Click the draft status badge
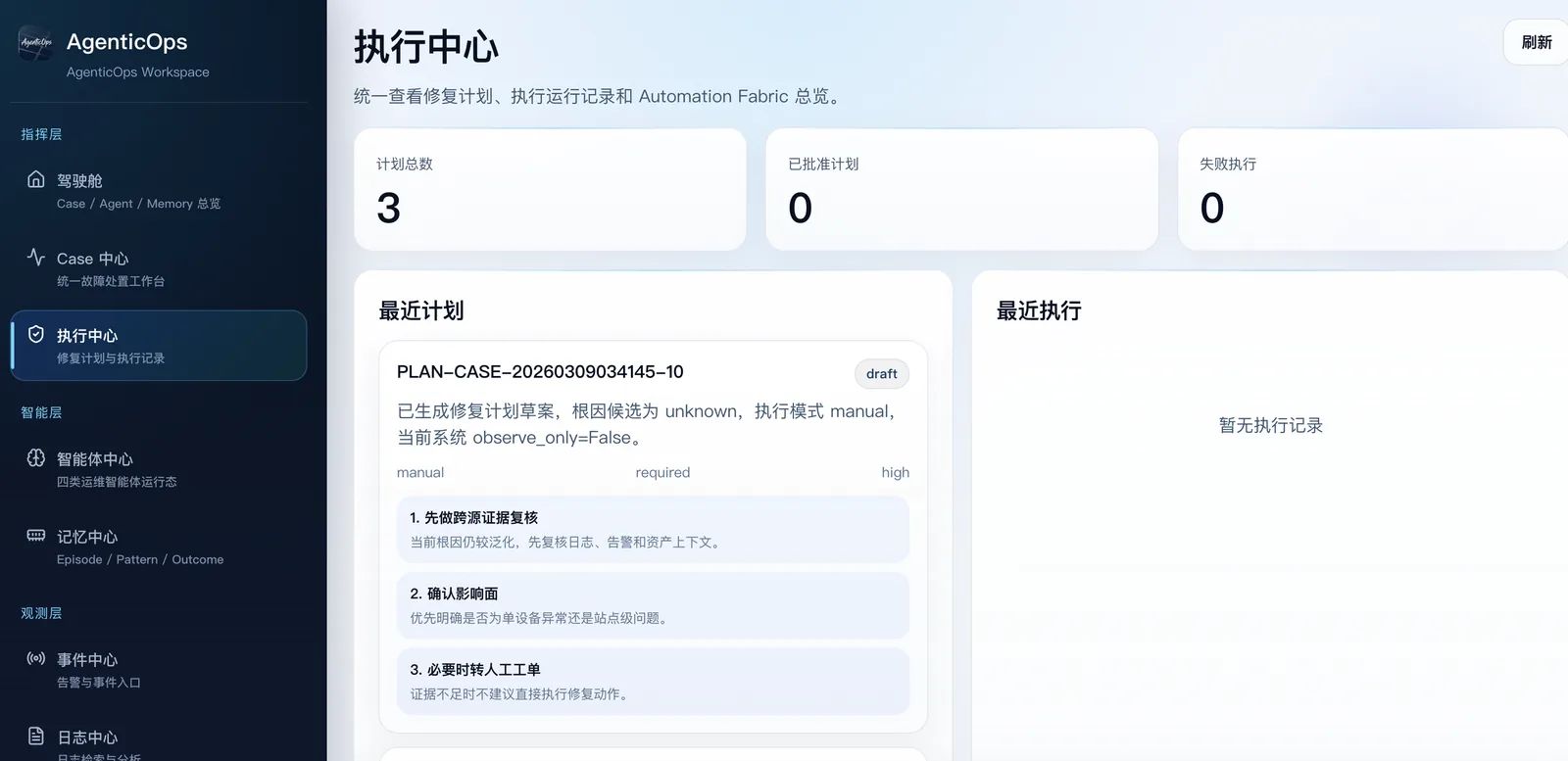Viewport: 1568px width, 761px height. [882, 373]
